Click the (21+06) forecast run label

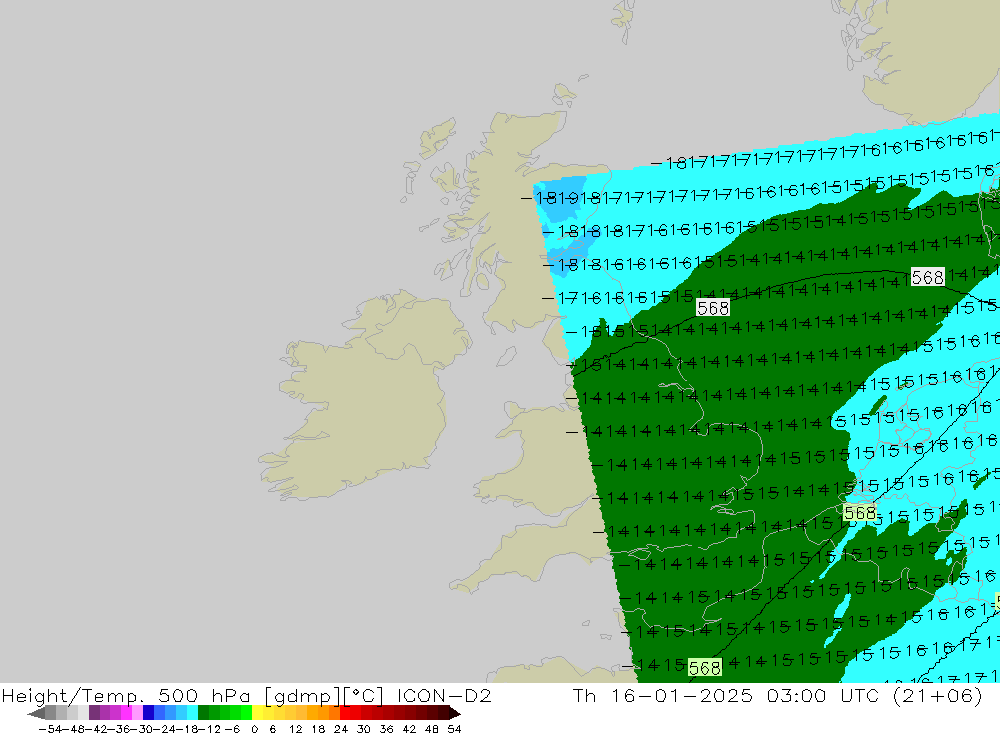coord(938,696)
